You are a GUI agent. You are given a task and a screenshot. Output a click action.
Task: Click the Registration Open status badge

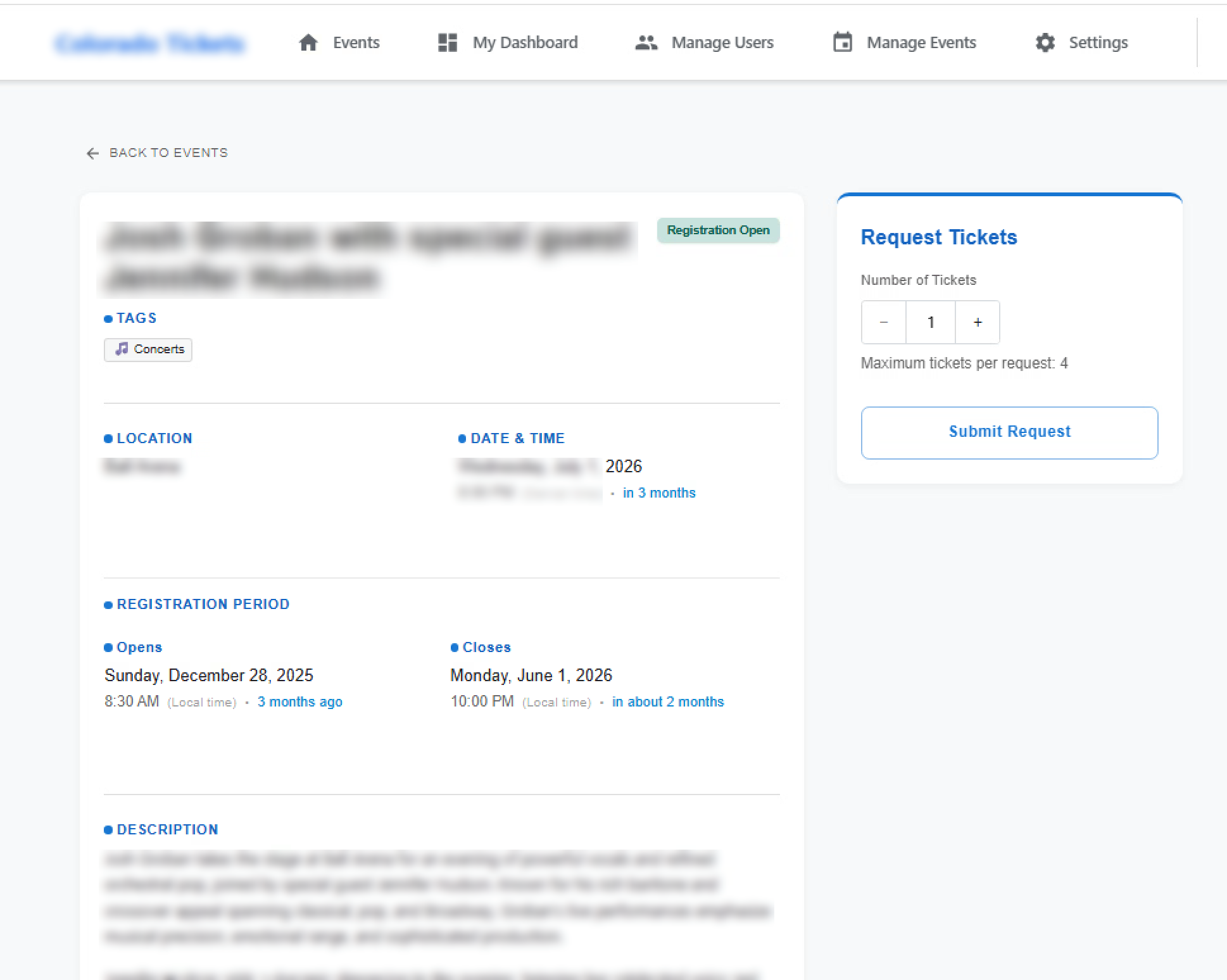click(718, 230)
